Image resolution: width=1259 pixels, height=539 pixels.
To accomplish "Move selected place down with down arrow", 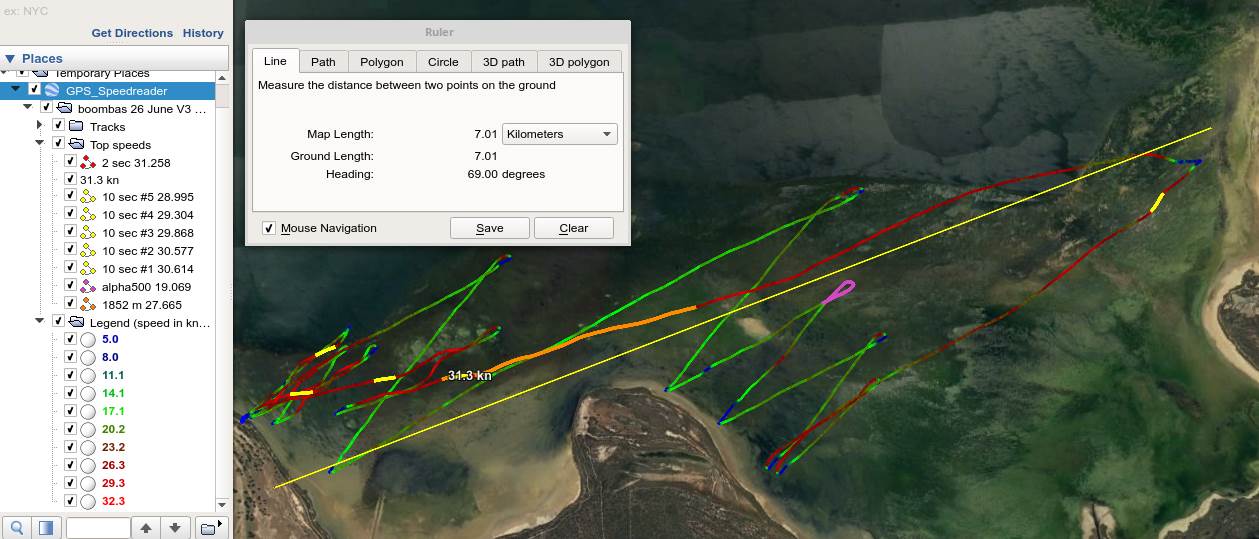I will (175, 527).
